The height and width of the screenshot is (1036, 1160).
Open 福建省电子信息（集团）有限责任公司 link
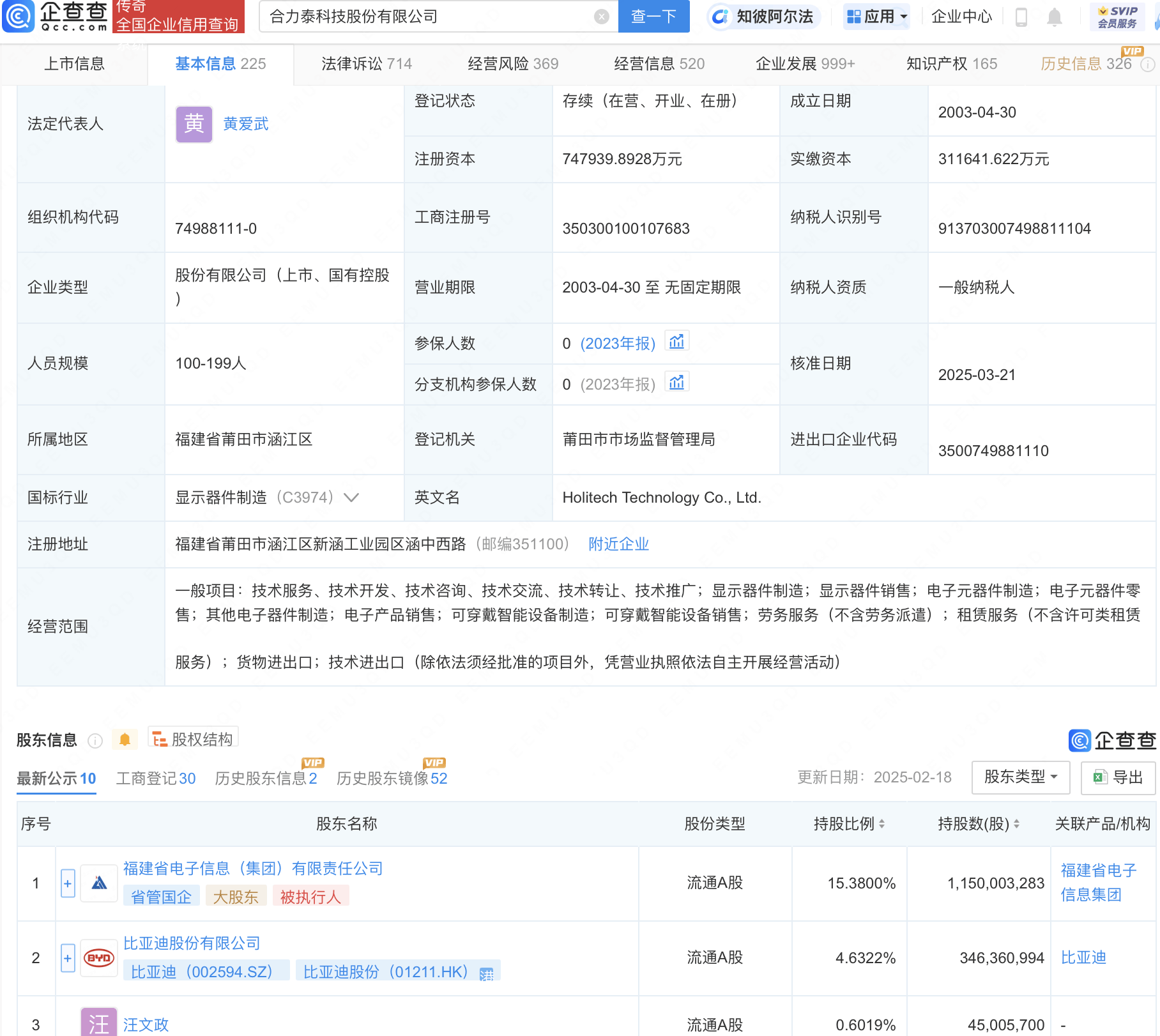pos(253,869)
